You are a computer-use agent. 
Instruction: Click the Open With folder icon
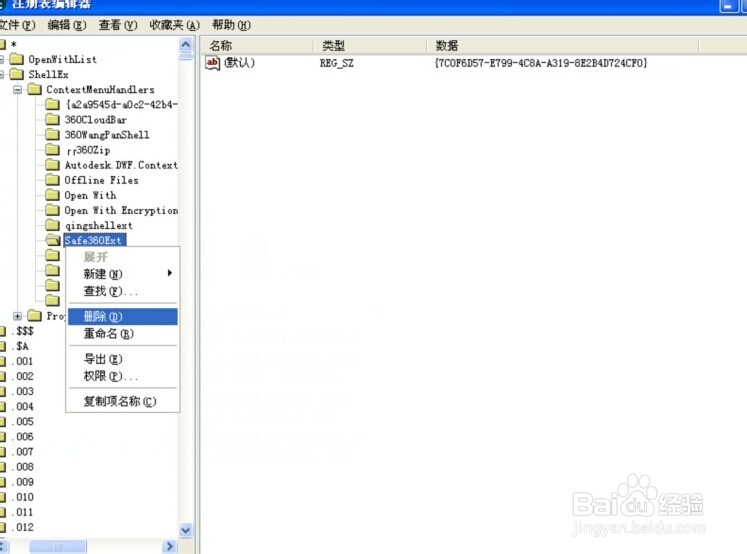[52, 195]
